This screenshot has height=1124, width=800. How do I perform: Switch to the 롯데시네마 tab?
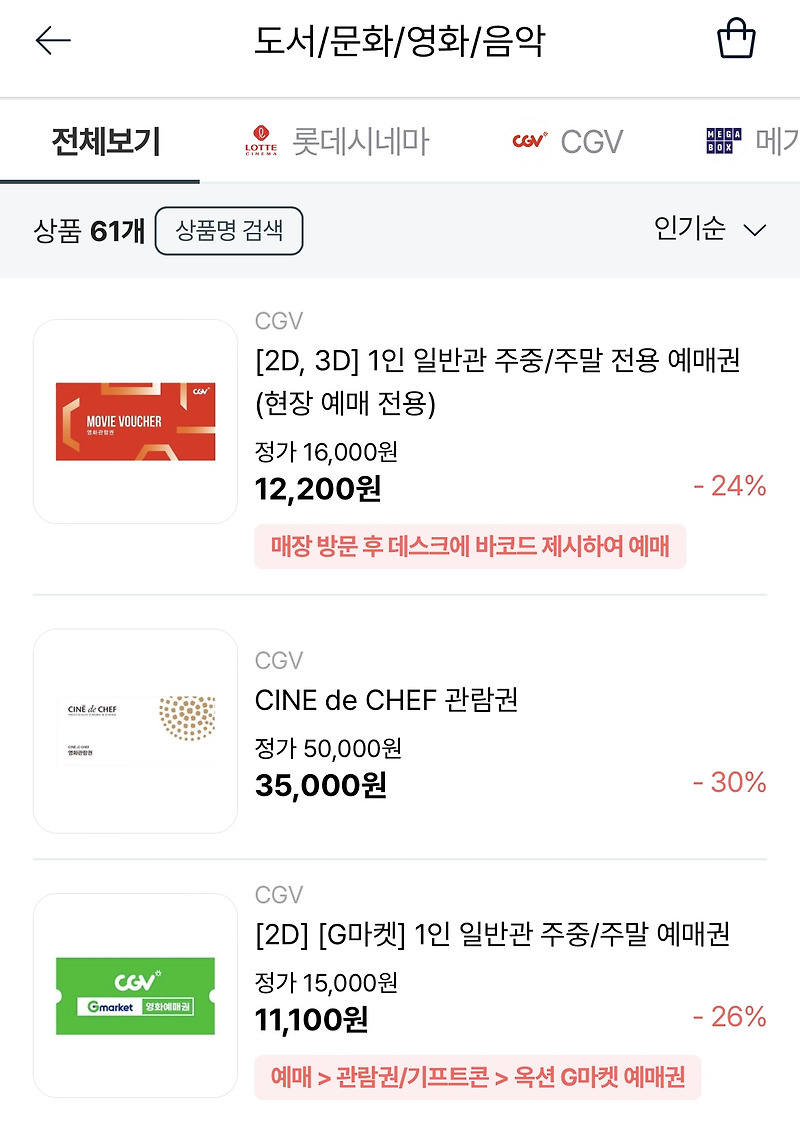coord(361,141)
